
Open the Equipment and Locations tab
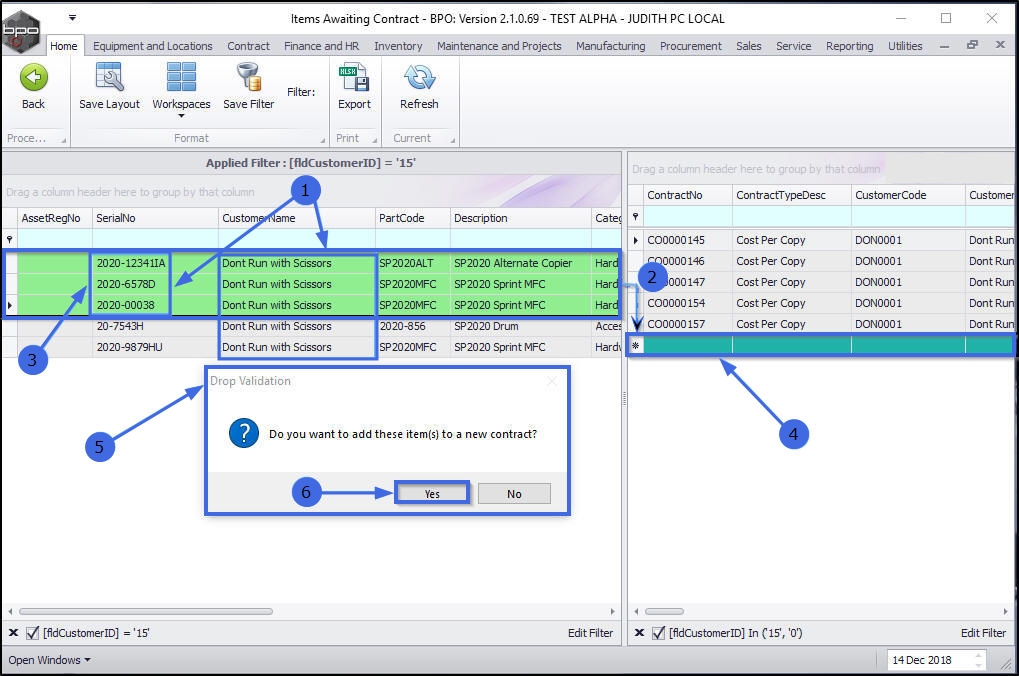[153, 46]
